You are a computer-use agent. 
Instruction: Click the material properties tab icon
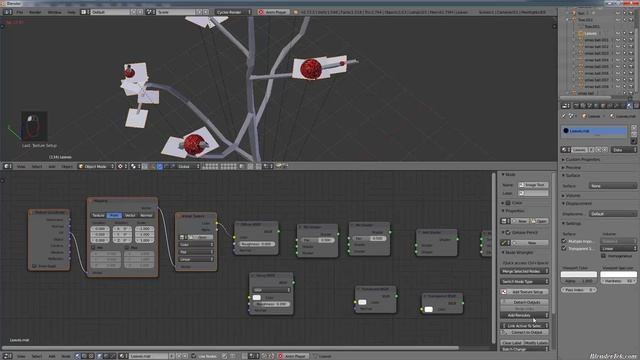pyautogui.click(x=629, y=106)
